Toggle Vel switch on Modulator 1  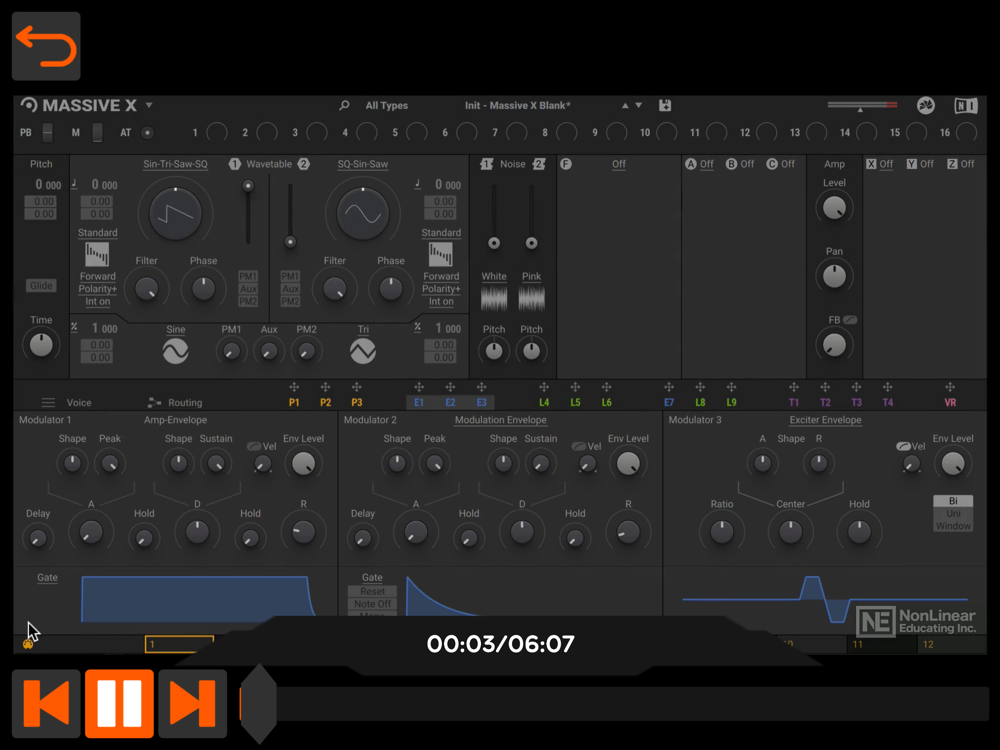(254, 446)
